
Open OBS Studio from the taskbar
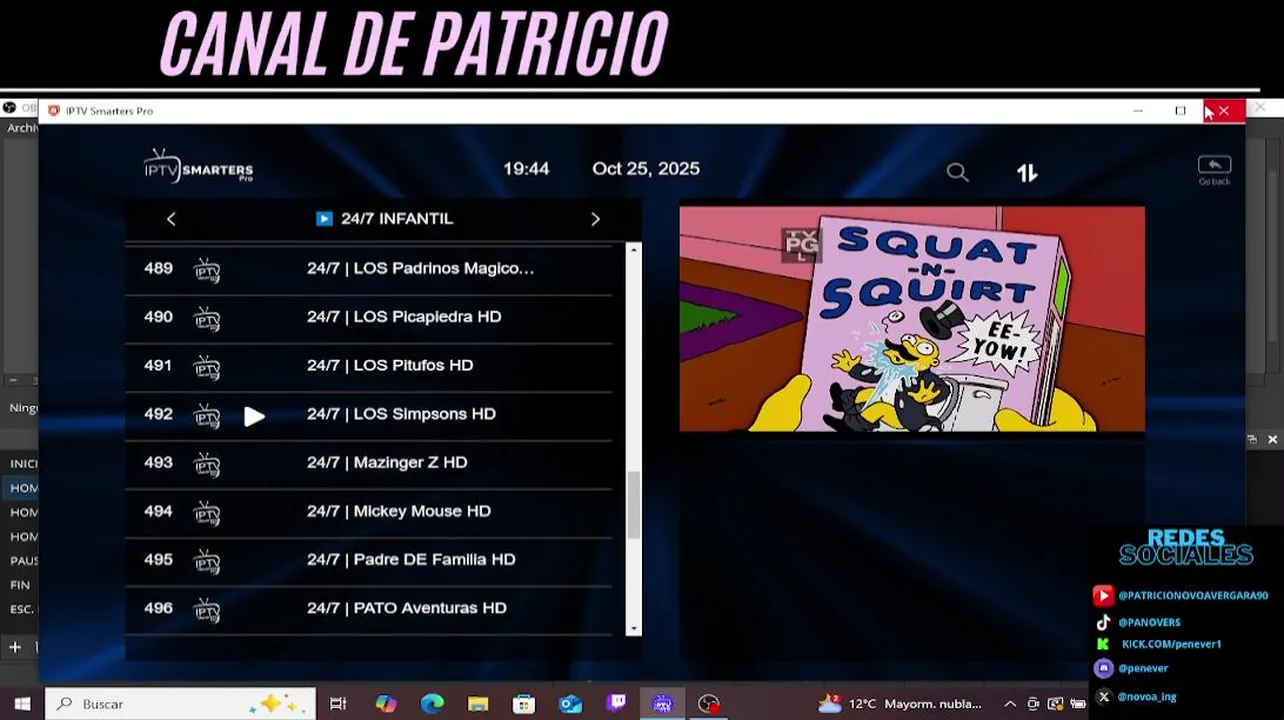709,704
